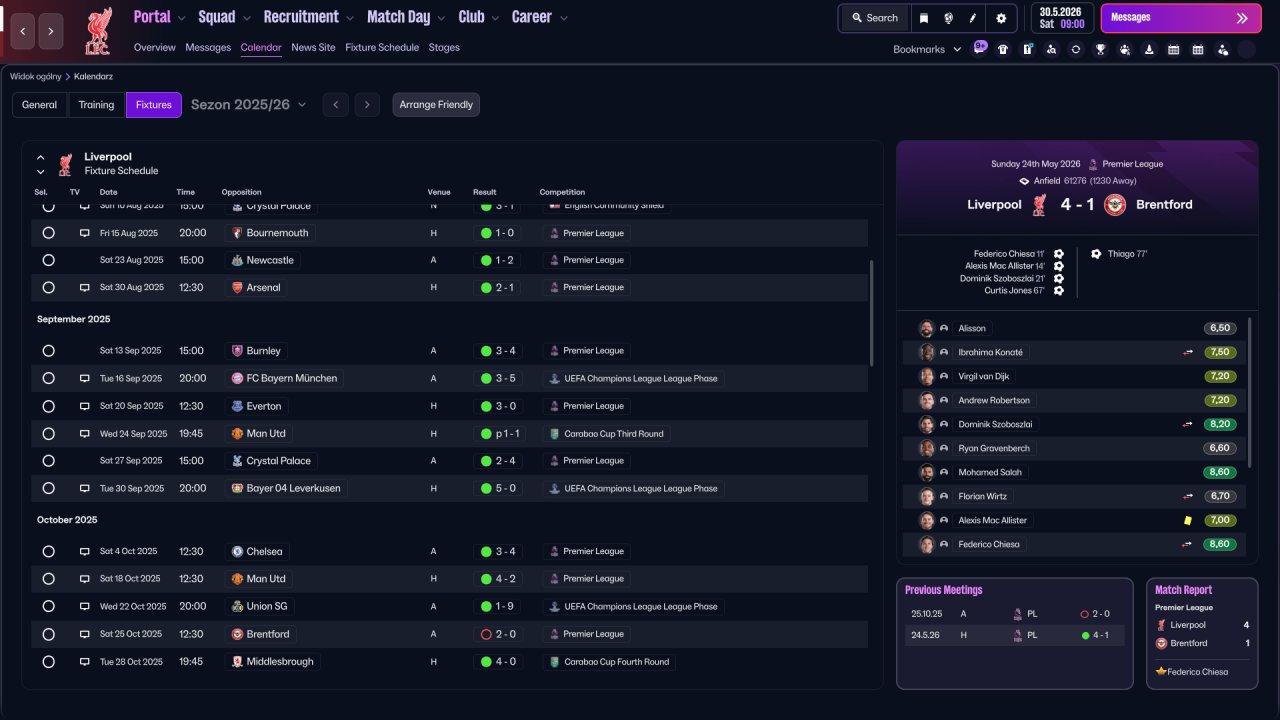
Task: Select the Everton fixture radio button
Action: click(x=48, y=406)
